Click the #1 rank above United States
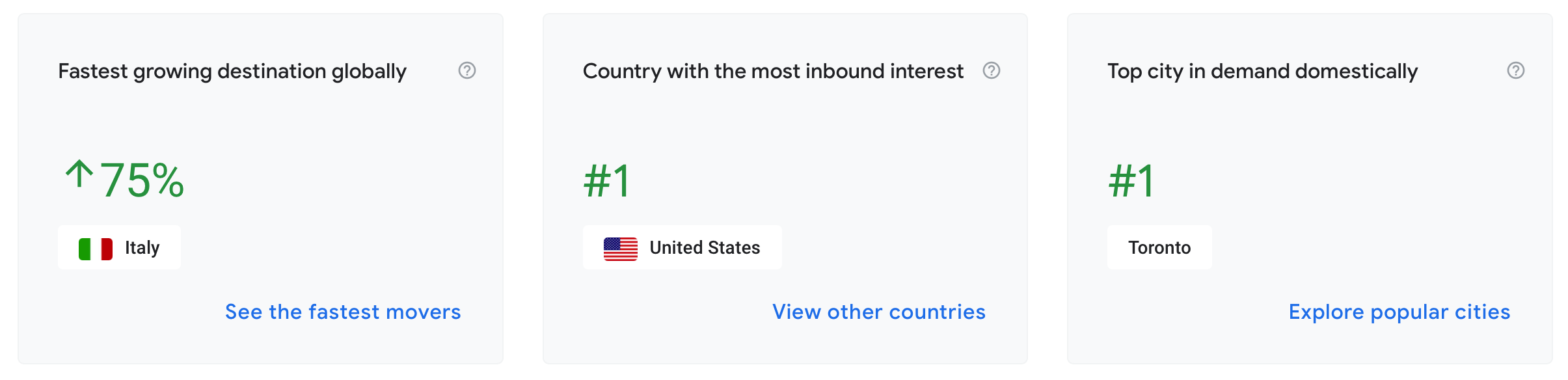The height and width of the screenshot is (380, 1568). tap(606, 180)
